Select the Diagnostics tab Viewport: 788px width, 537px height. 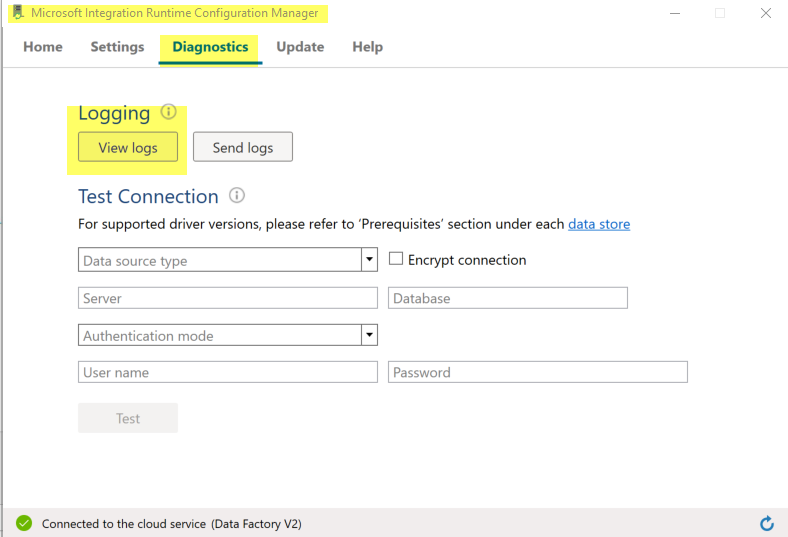pos(210,47)
